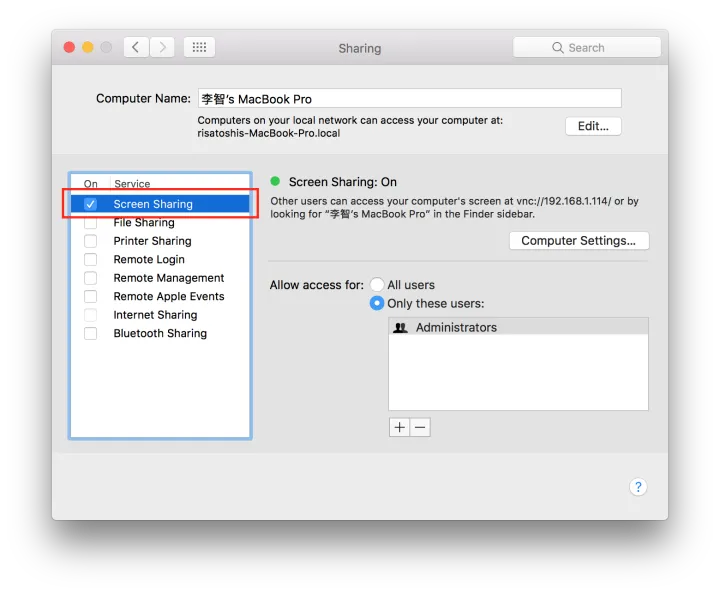This screenshot has height=594, width=720.
Task: Select the Remote Login service label
Action: point(149,259)
